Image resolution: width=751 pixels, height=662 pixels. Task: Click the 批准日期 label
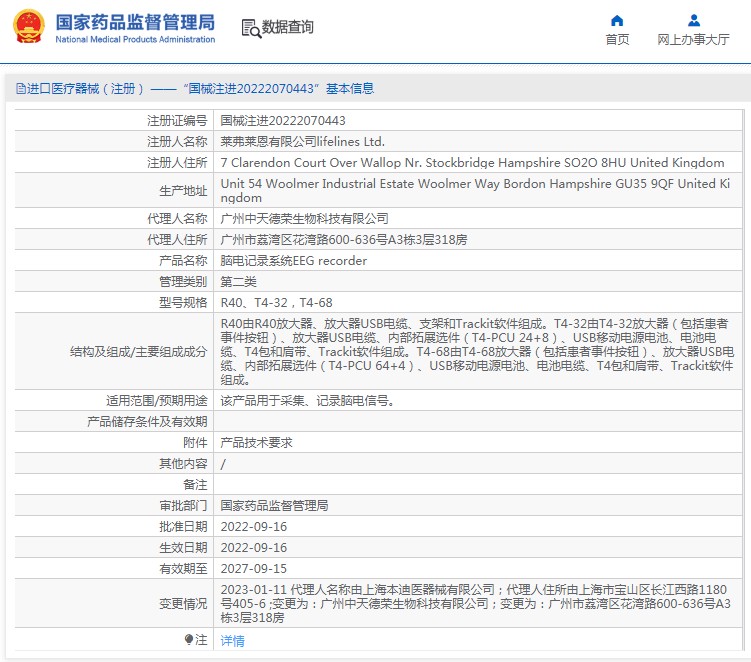tap(183, 527)
